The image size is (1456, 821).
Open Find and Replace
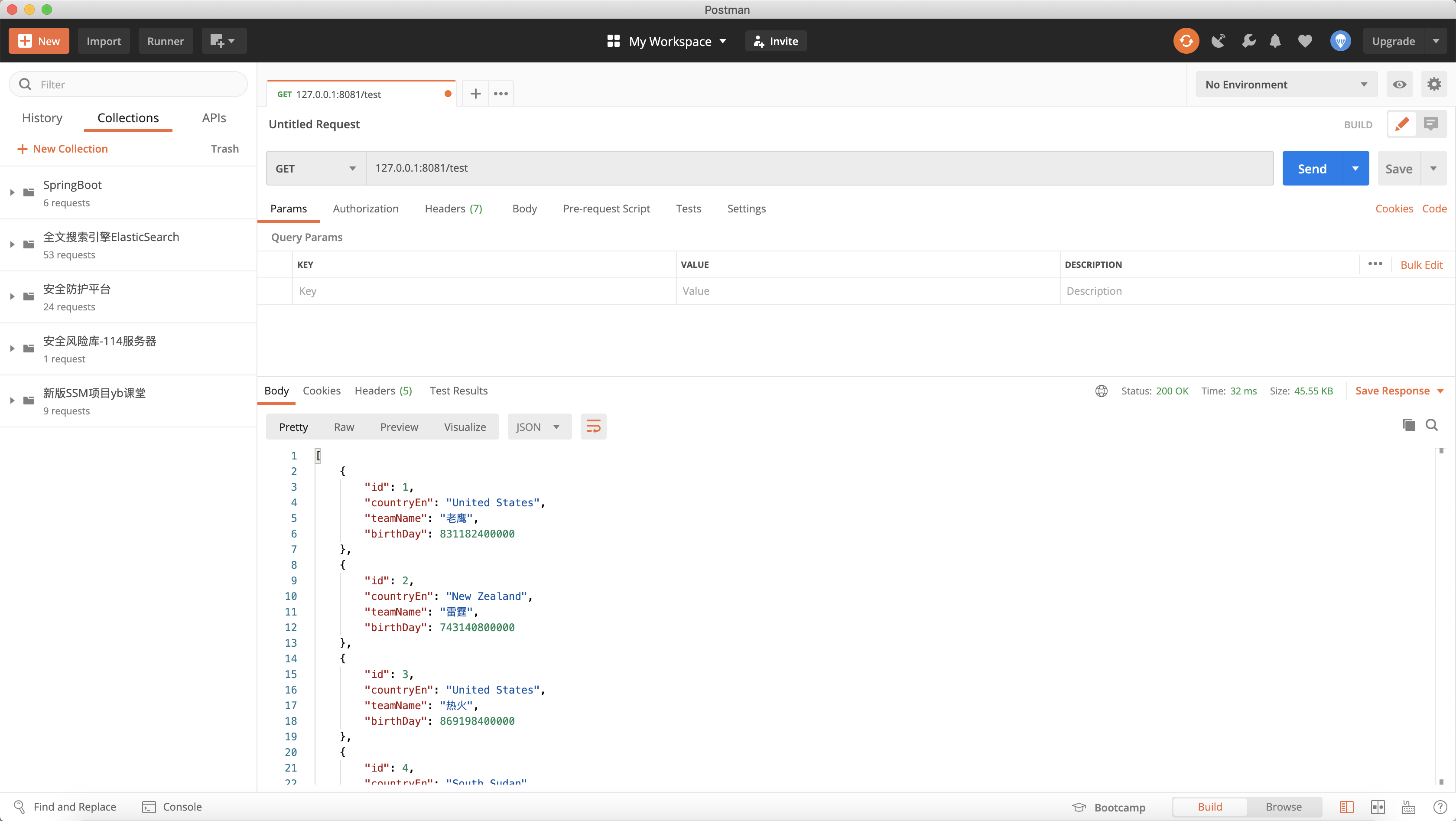coord(65,807)
